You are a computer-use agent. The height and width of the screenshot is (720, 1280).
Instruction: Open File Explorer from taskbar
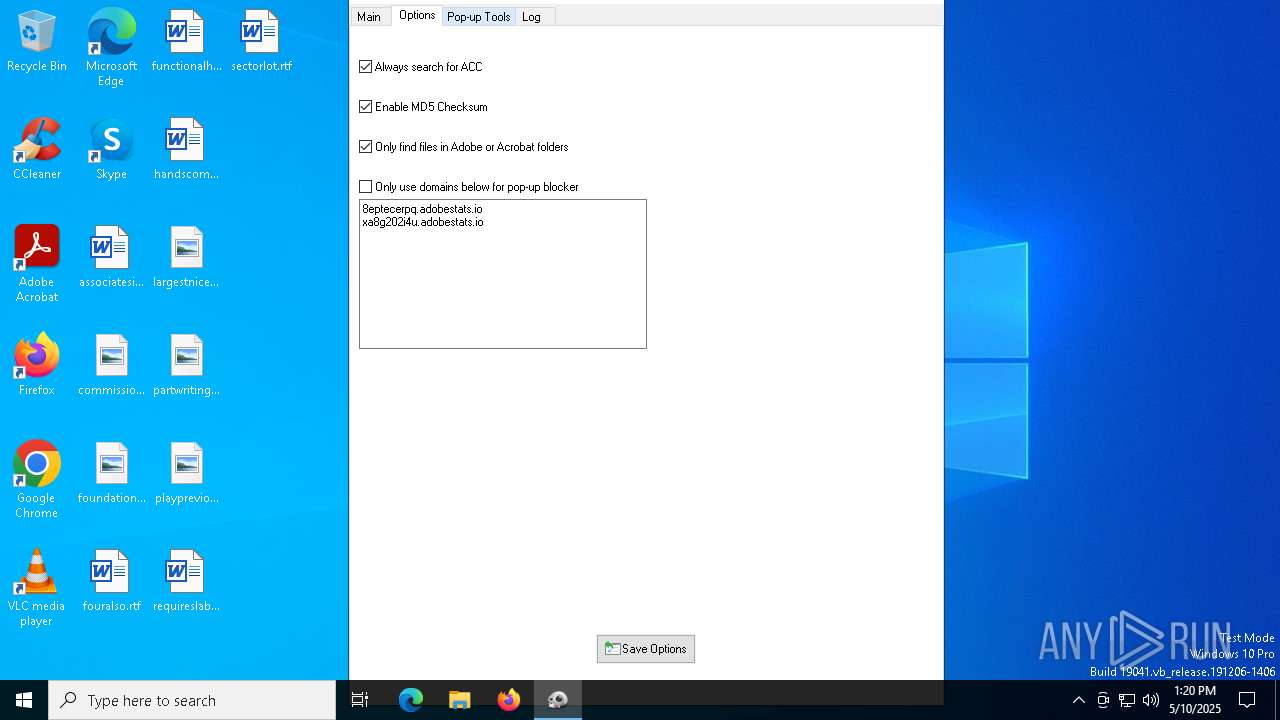[x=460, y=700]
